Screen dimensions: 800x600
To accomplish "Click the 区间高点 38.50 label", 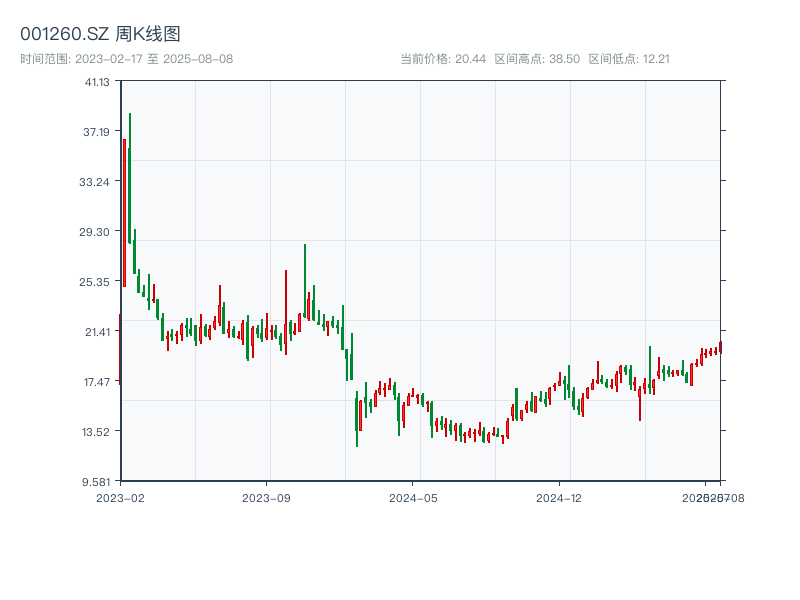I will pyautogui.click(x=537, y=59).
